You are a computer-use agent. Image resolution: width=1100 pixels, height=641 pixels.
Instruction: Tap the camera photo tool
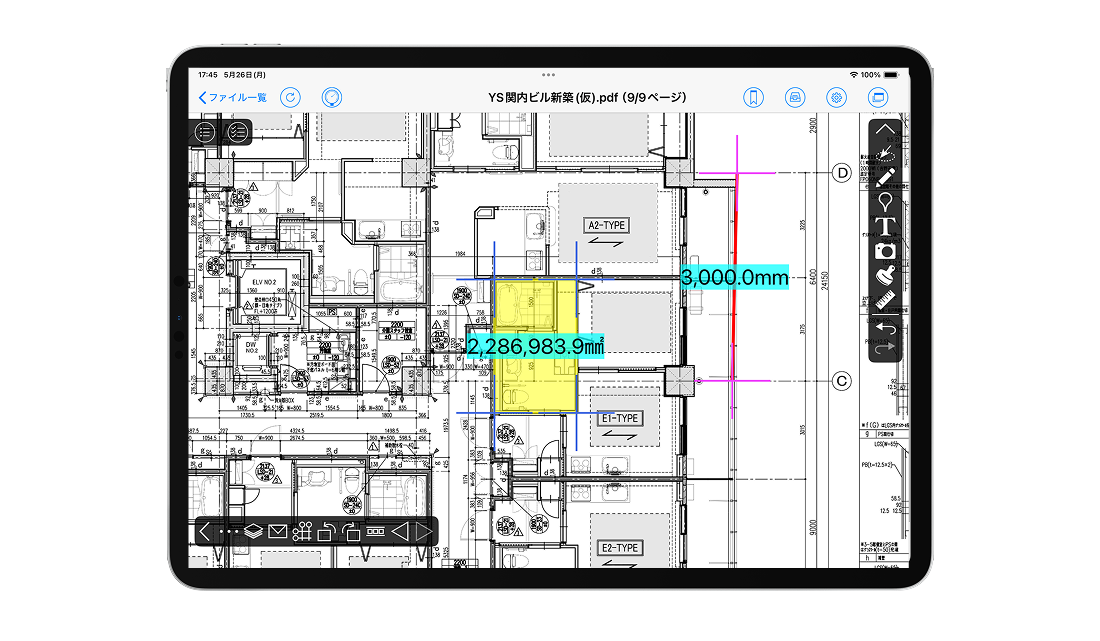click(885, 252)
